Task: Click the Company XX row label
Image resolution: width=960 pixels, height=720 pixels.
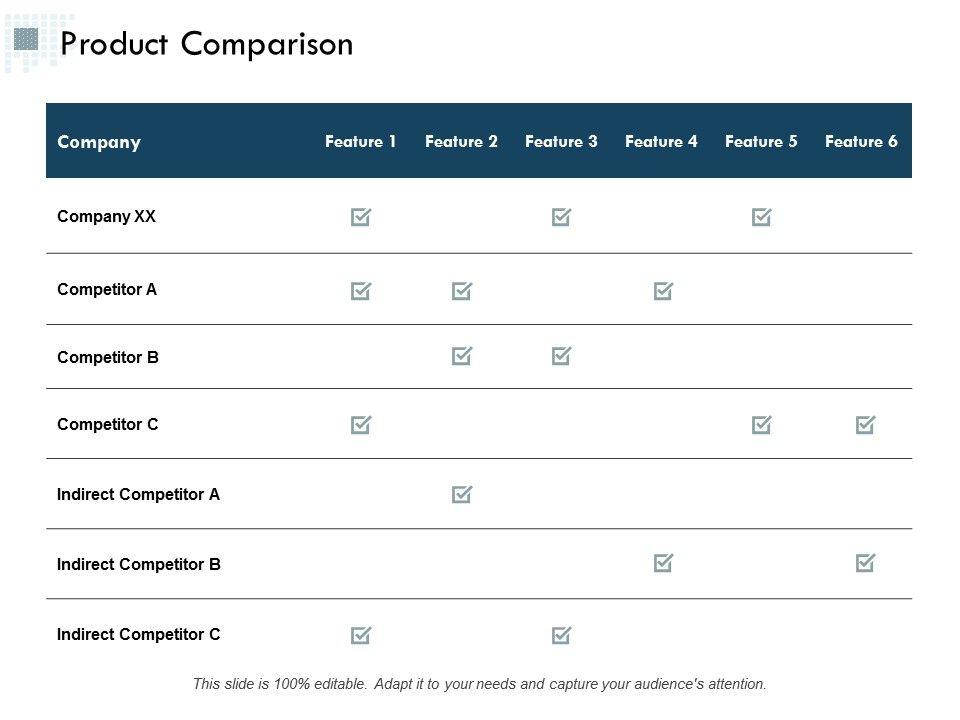Action: pos(107,216)
